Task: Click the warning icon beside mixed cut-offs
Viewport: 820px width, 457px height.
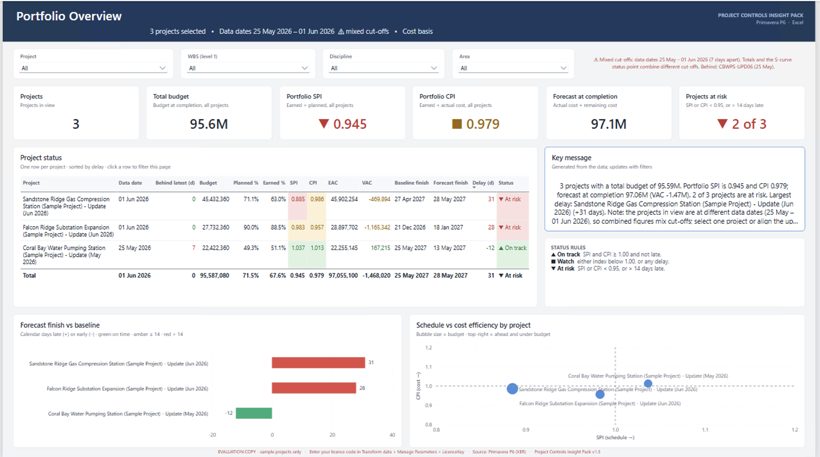Action: pos(341,31)
